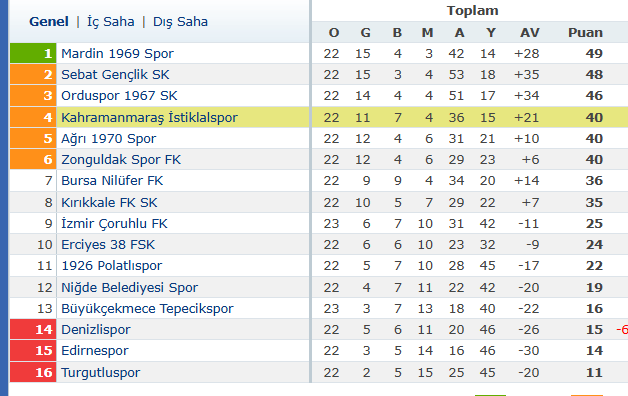Image resolution: width=628 pixels, height=396 pixels.
Task: Open İzmir Çoruhlu FK team page
Action: pos(114,223)
